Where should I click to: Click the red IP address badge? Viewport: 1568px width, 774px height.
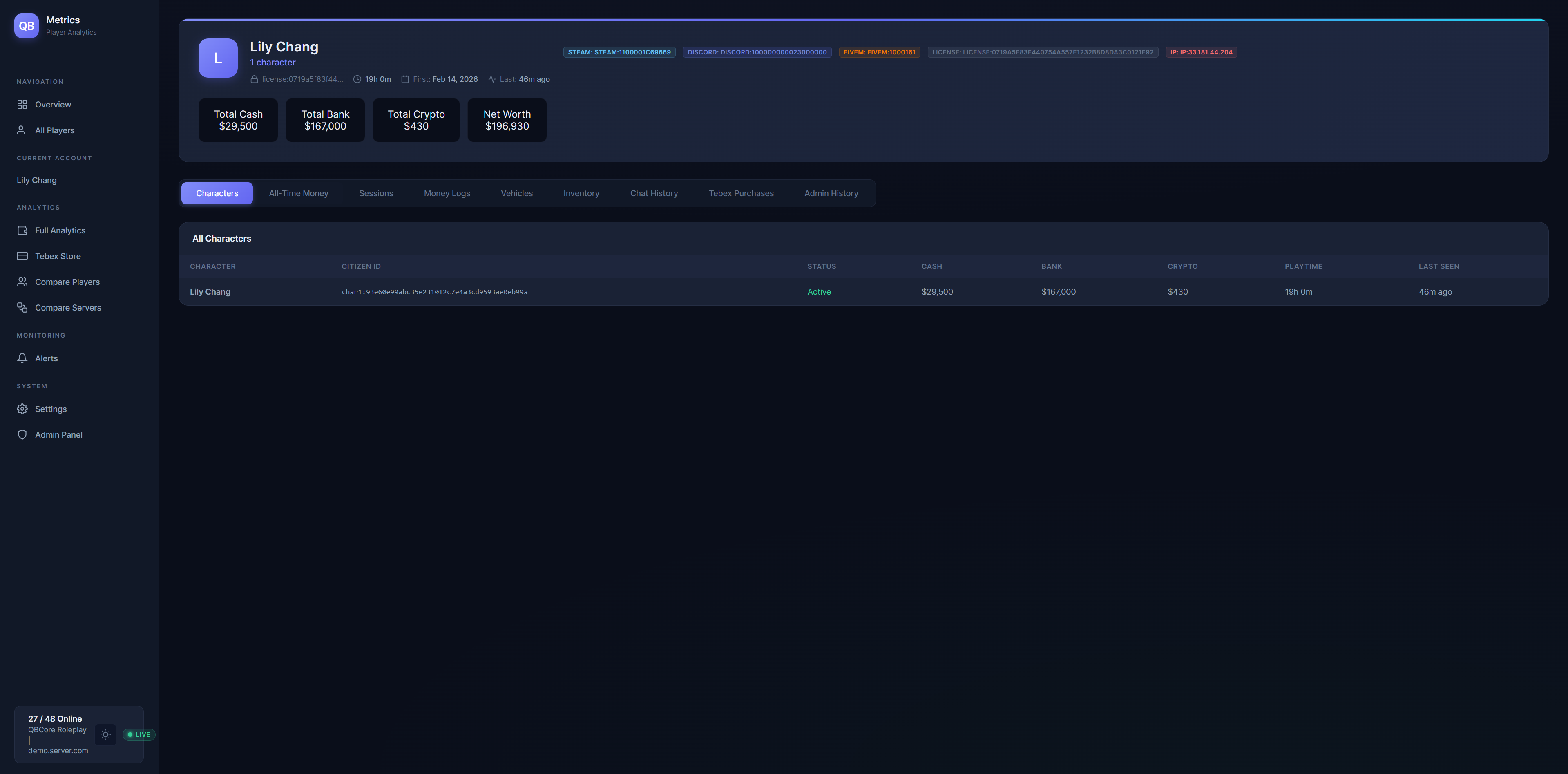tap(1201, 52)
